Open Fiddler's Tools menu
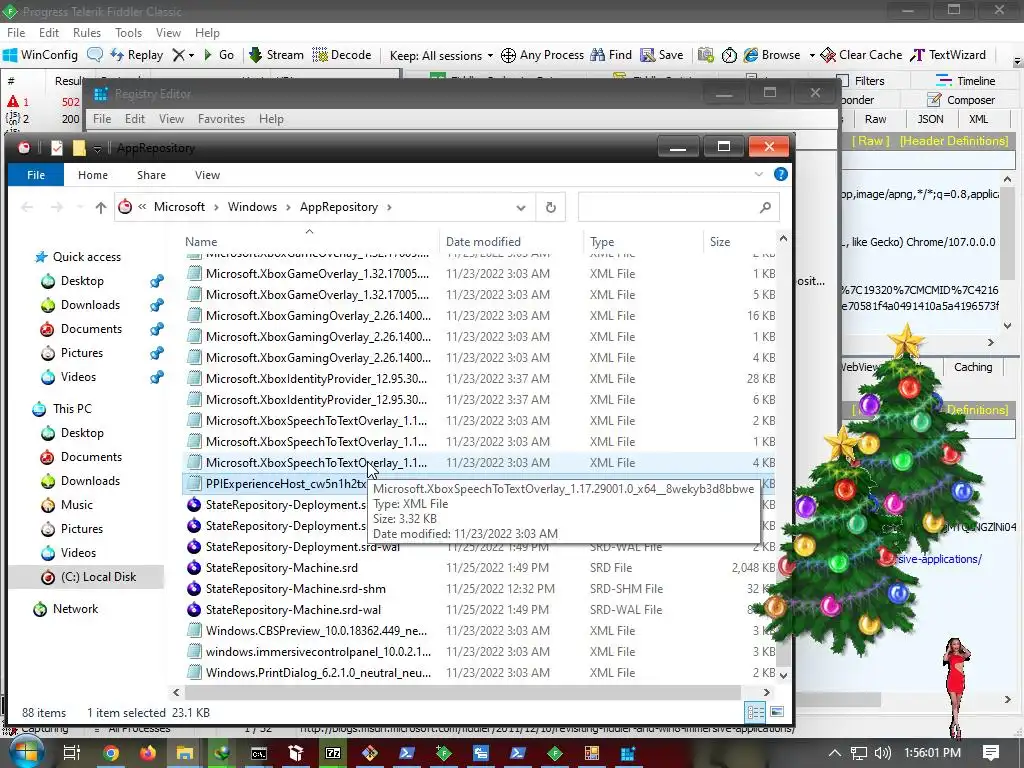 click(x=129, y=33)
